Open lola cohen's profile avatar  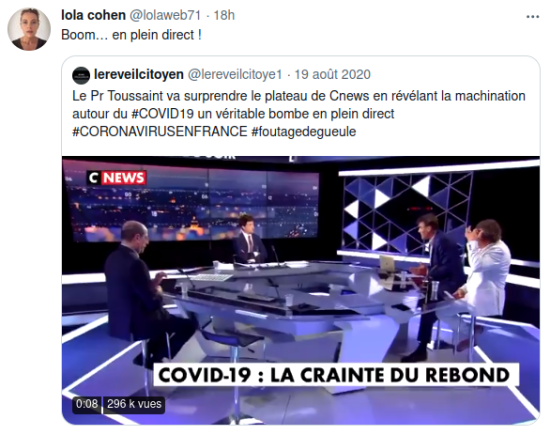pyautogui.click(x=29, y=29)
